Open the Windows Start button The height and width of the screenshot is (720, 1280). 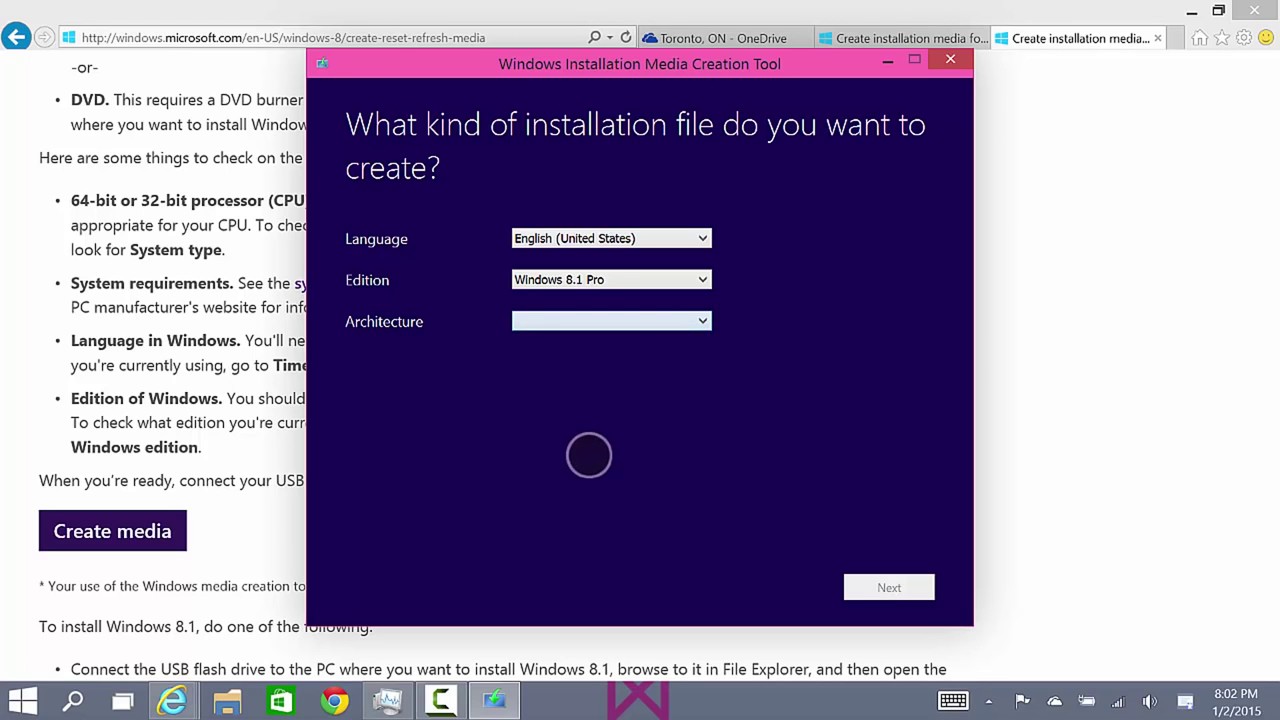tap(23, 701)
